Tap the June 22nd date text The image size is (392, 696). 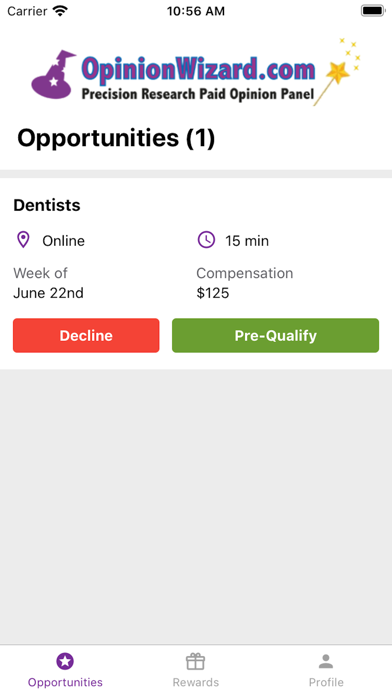pos(48,293)
